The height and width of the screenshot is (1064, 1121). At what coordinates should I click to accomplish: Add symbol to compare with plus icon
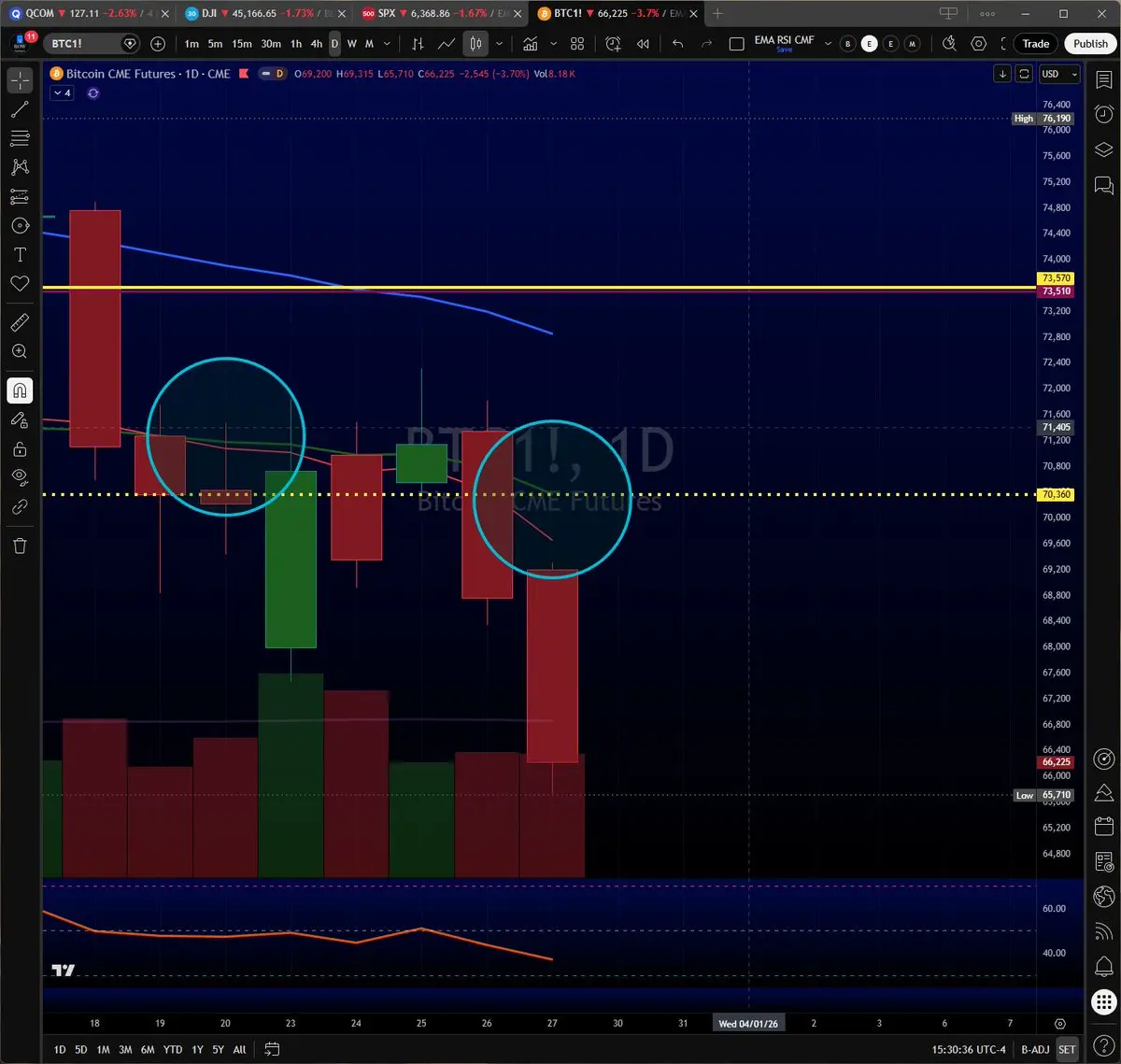(158, 44)
